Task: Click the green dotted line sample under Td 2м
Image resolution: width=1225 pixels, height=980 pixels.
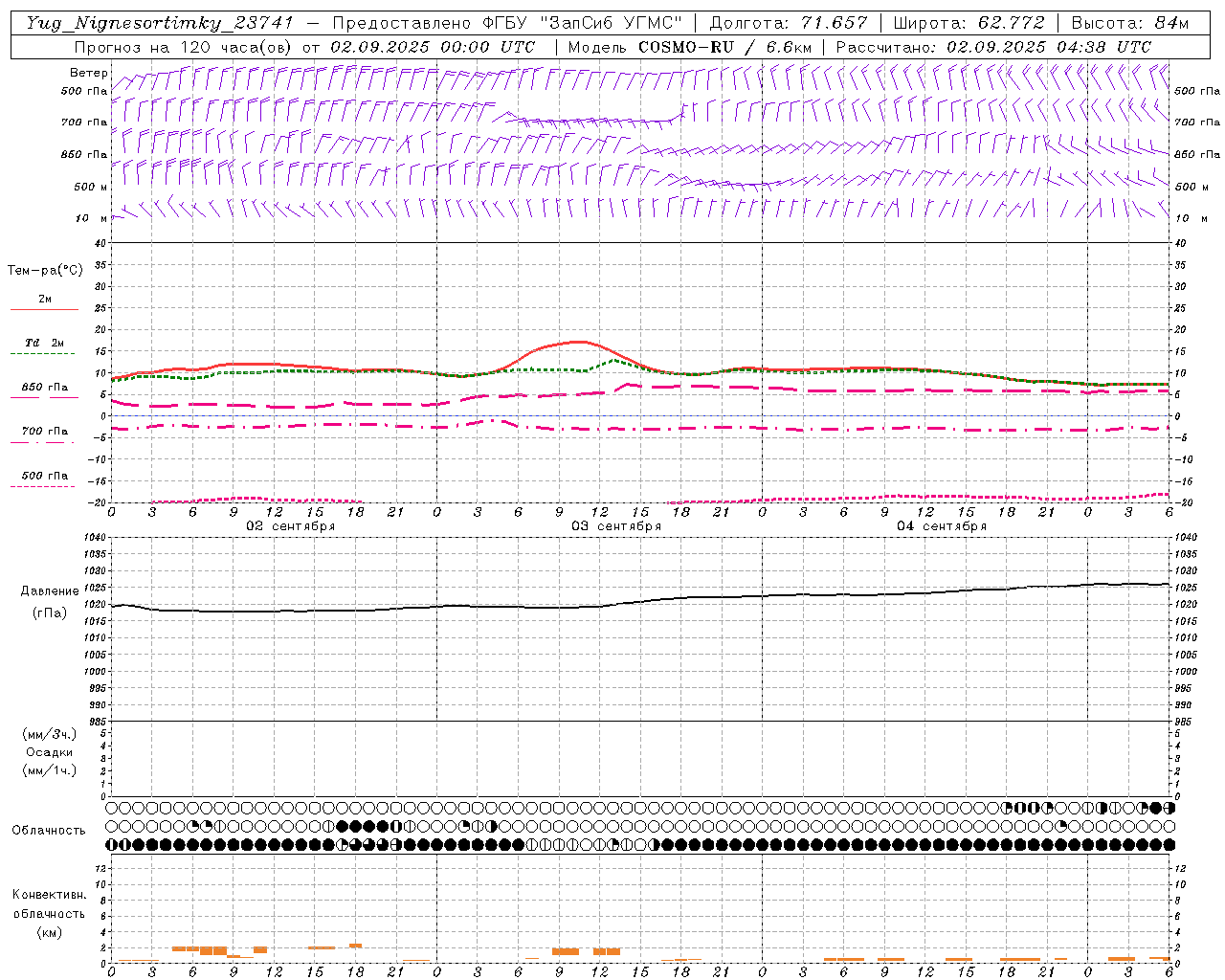Action: [x=42, y=354]
